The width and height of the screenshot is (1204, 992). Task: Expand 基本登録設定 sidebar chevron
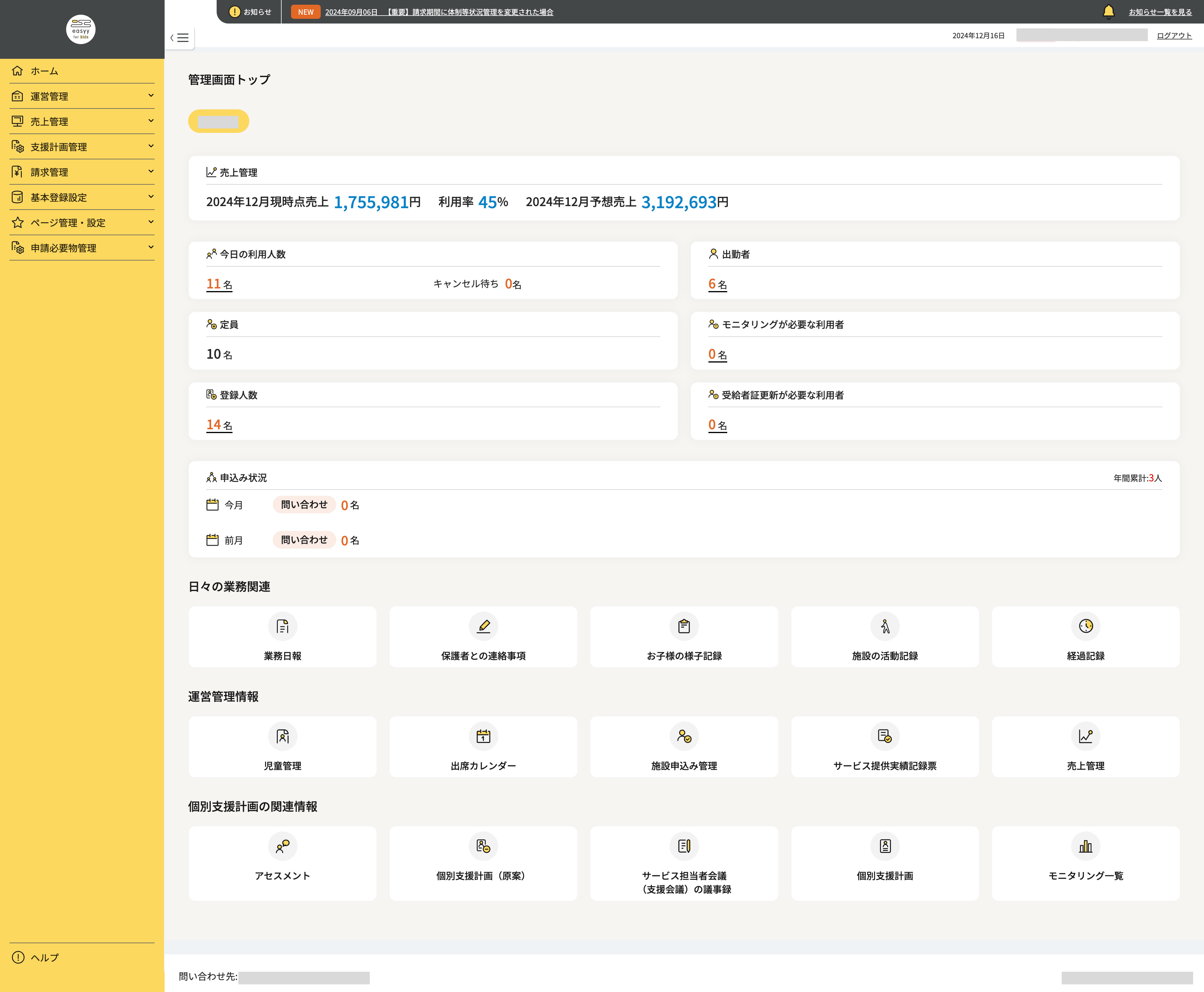[x=151, y=197]
